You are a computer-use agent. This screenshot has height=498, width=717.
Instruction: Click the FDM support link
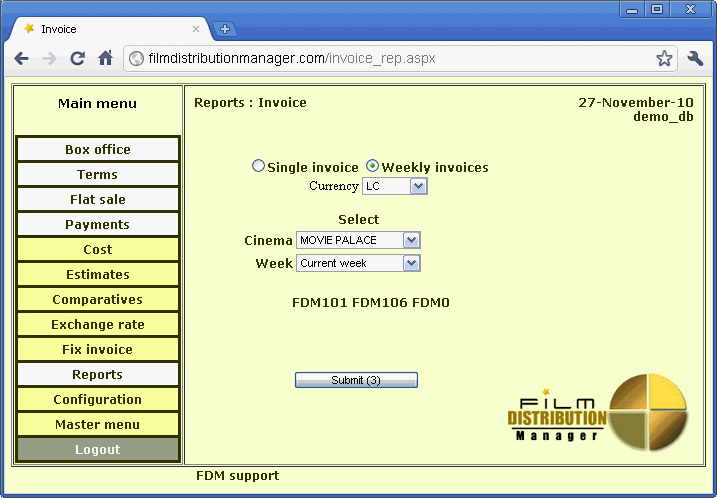coord(237,476)
